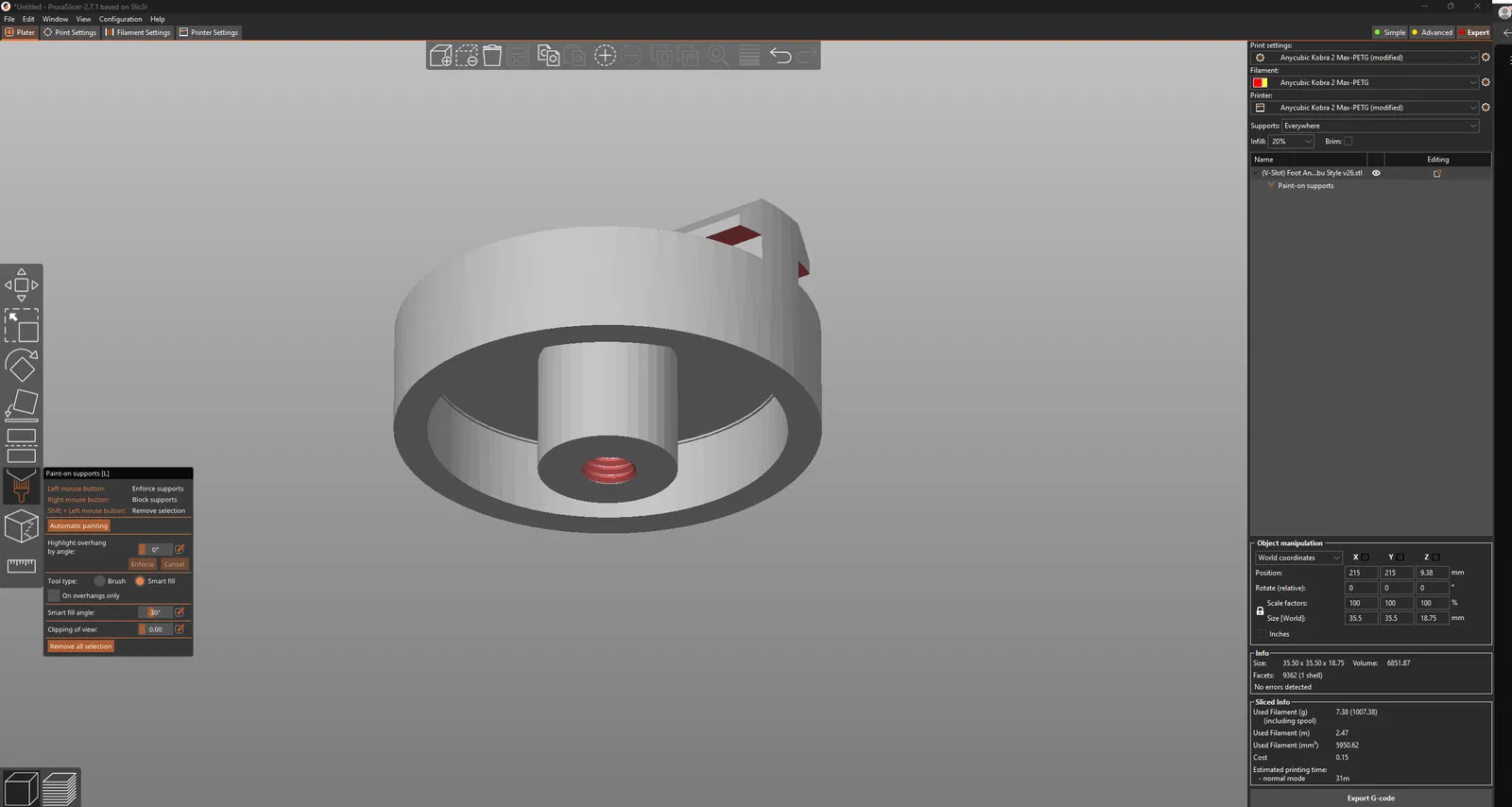Click the Delete selected object icon
1512x807 pixels.
pos(467,56)
